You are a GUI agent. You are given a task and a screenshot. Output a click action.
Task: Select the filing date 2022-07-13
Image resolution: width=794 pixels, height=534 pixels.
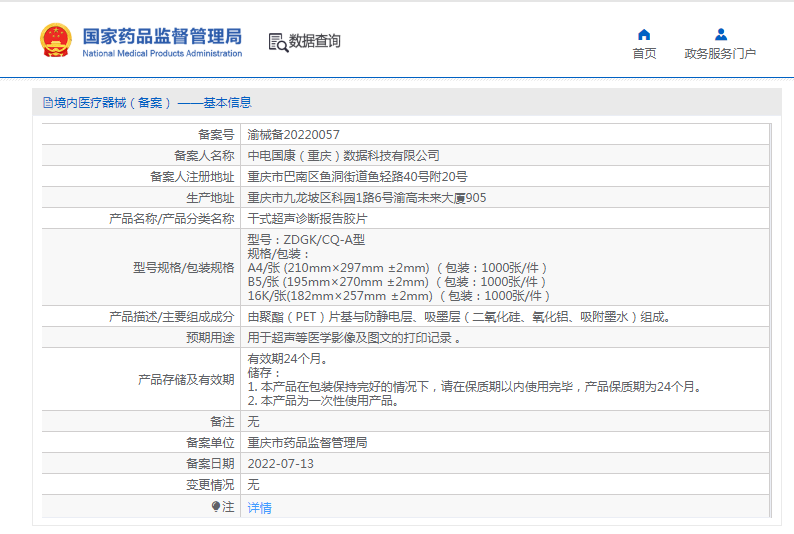[281, 464]
